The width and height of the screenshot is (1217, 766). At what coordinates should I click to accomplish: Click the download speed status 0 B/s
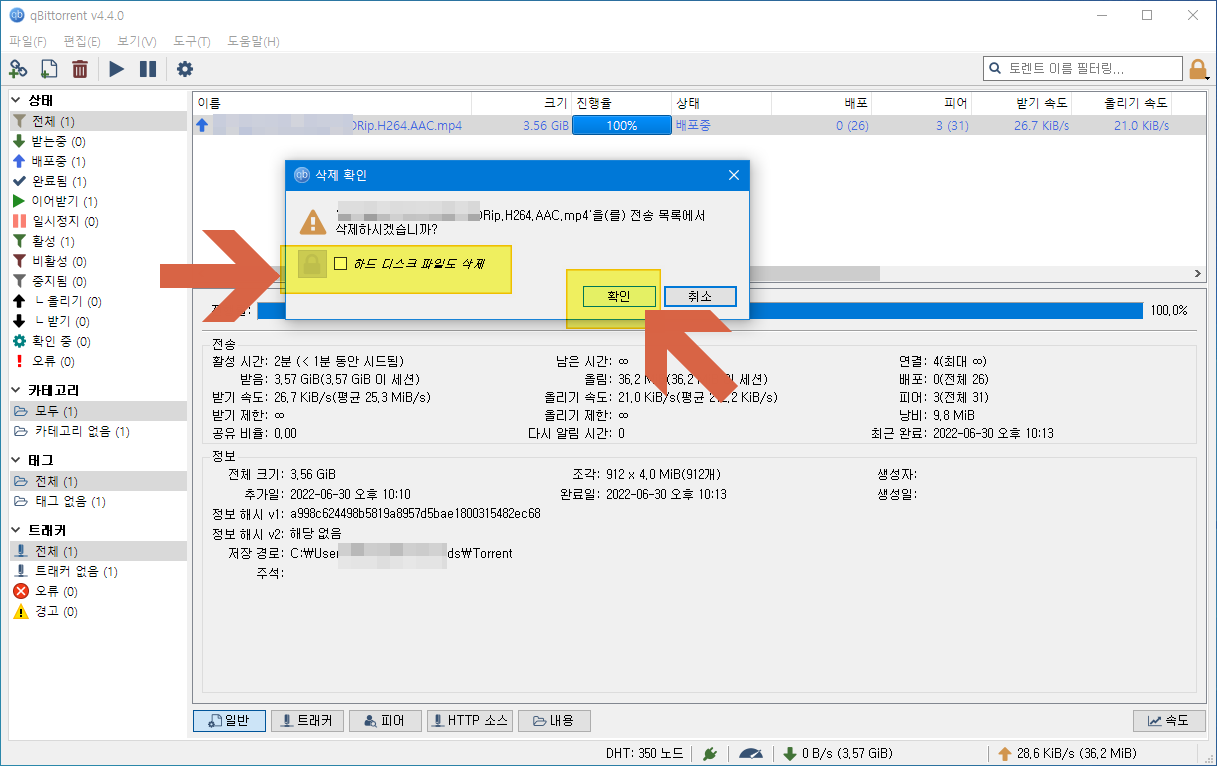click(838, 753)
